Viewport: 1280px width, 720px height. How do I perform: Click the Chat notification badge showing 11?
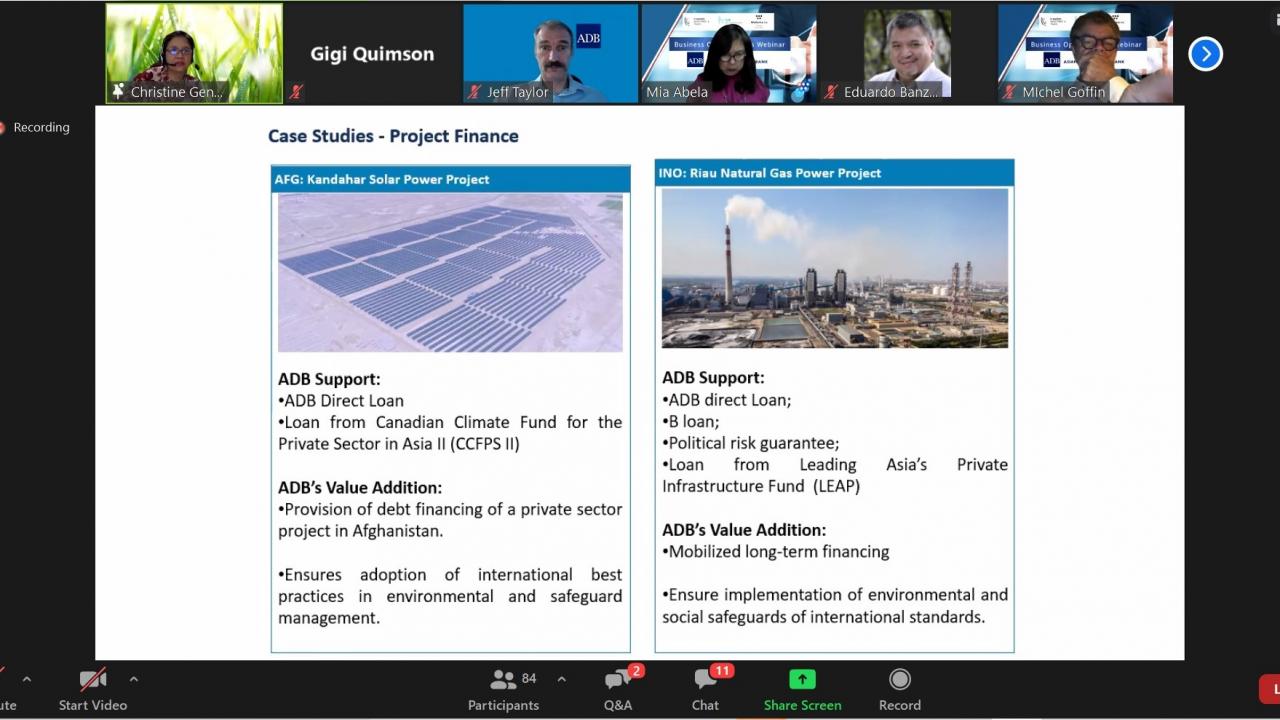coord(722,671)
